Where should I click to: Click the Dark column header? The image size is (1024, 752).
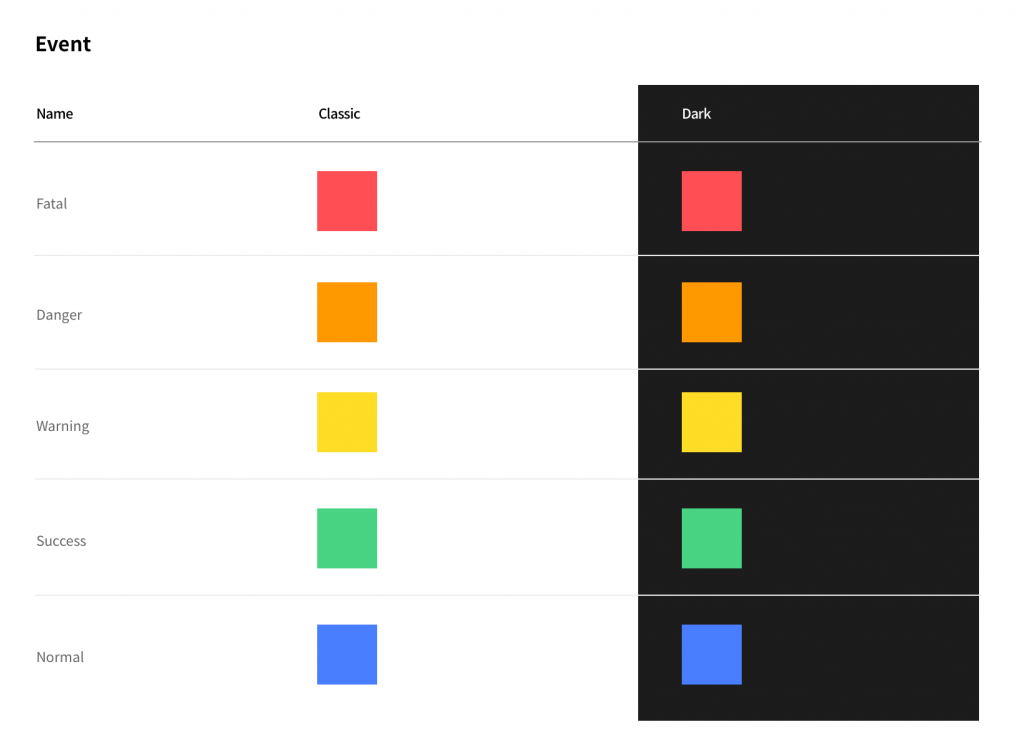(x=696, y=114)
